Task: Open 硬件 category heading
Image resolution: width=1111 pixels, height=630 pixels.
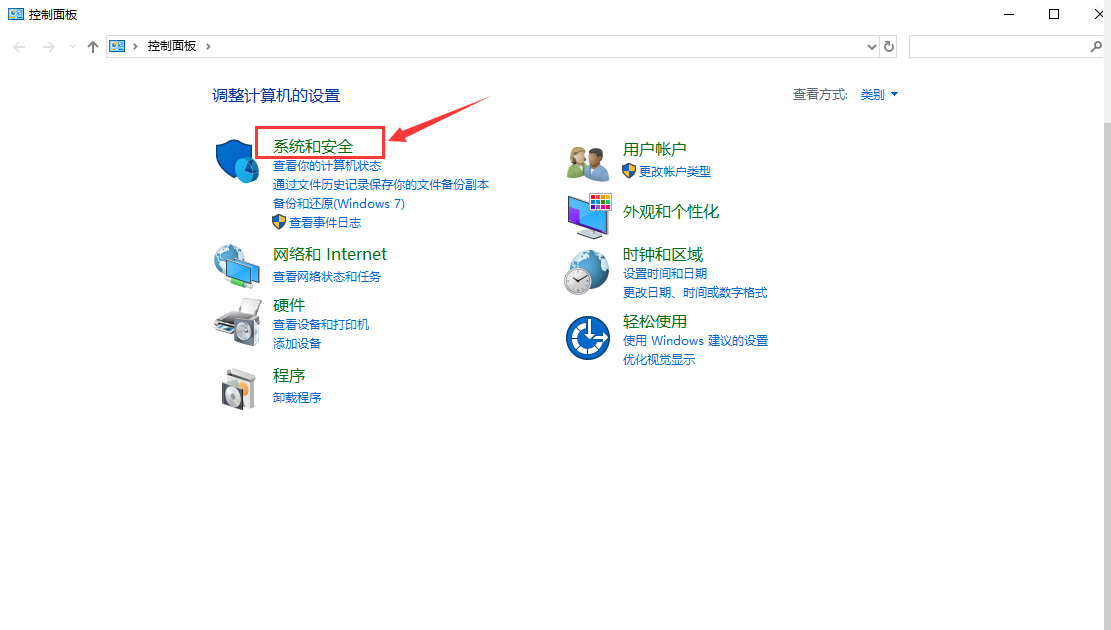Action: 289,305
